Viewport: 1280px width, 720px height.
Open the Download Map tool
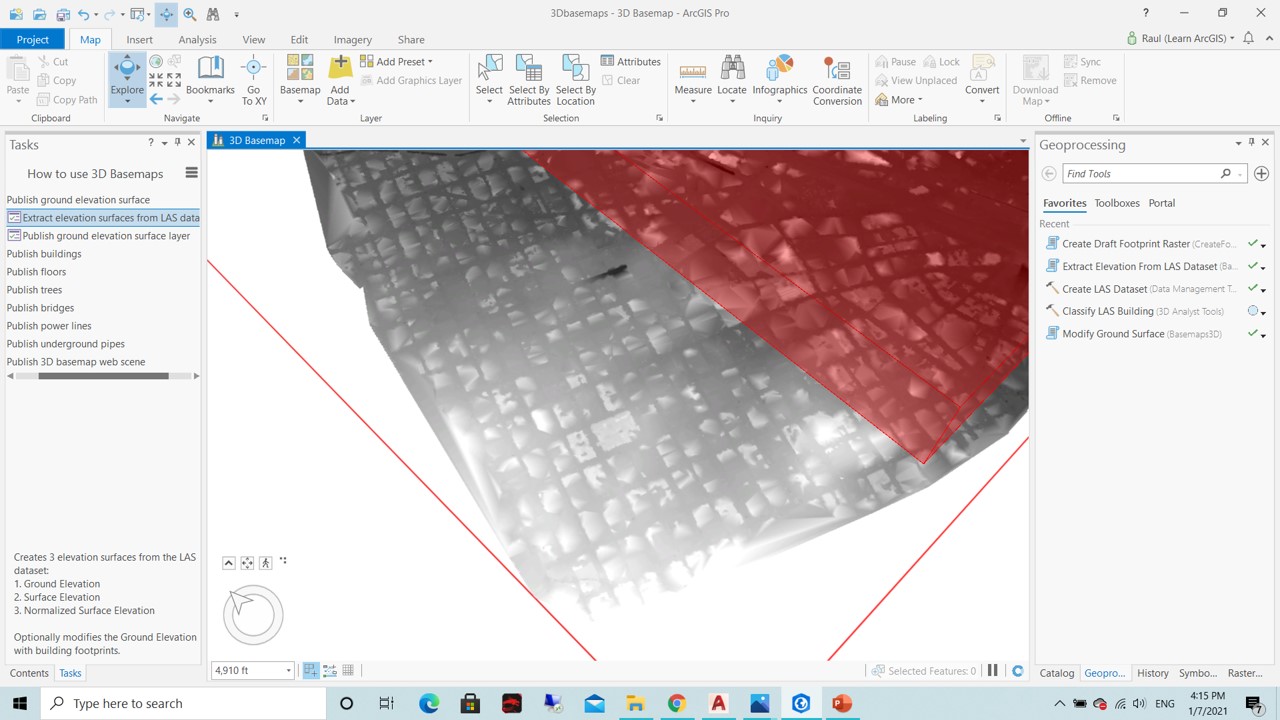[x=1035, y=80]
